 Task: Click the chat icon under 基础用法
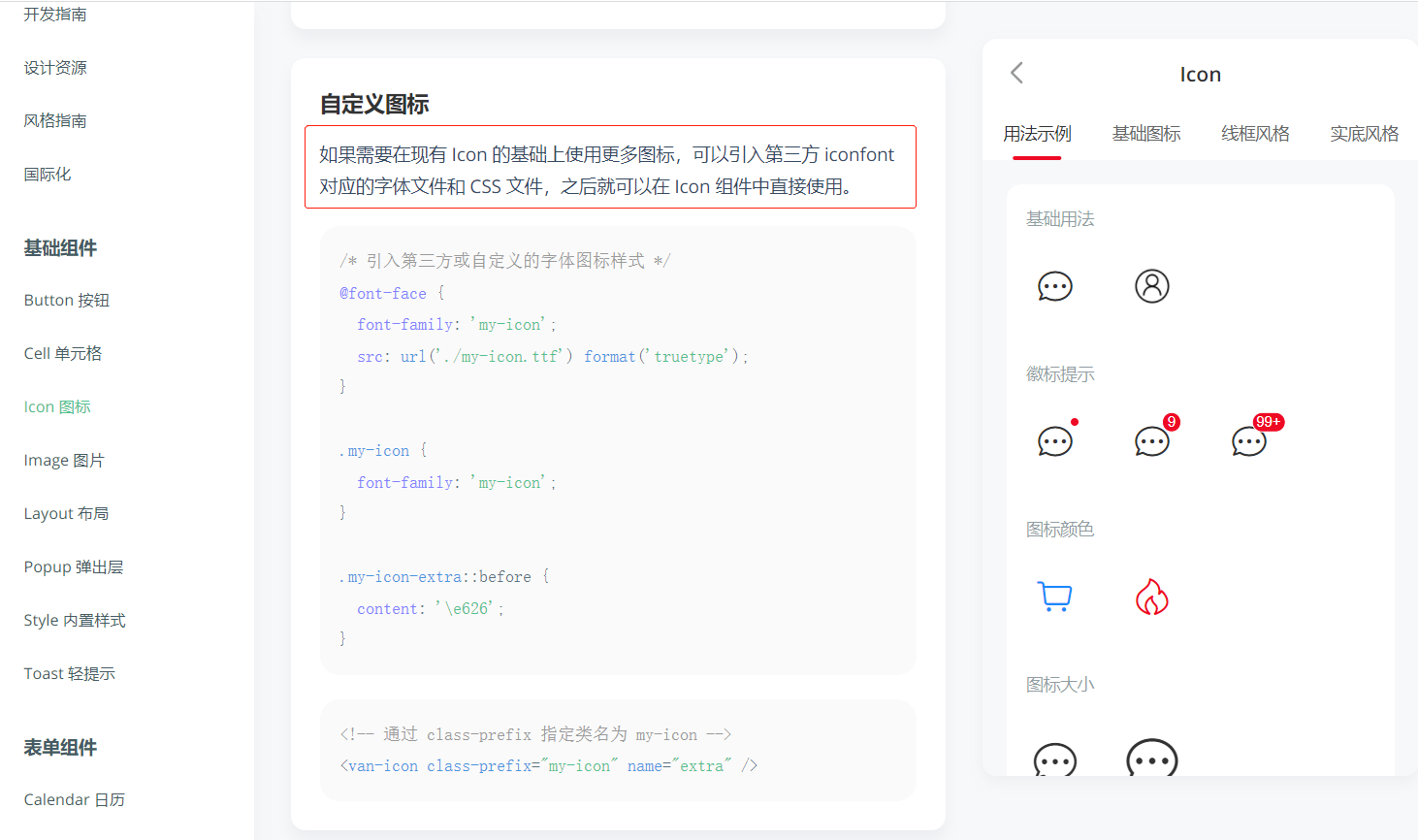[x=1055, y=286]
